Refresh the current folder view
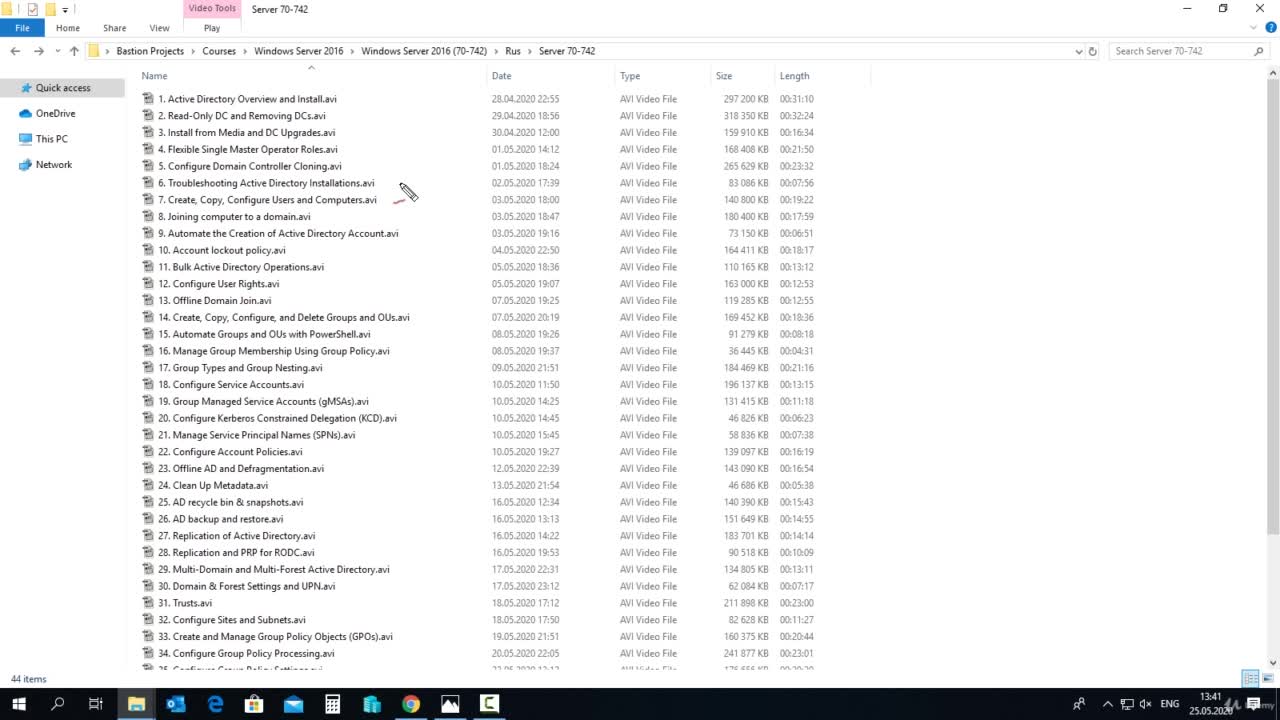The image size is (1280, 720). click(1093, 51)
